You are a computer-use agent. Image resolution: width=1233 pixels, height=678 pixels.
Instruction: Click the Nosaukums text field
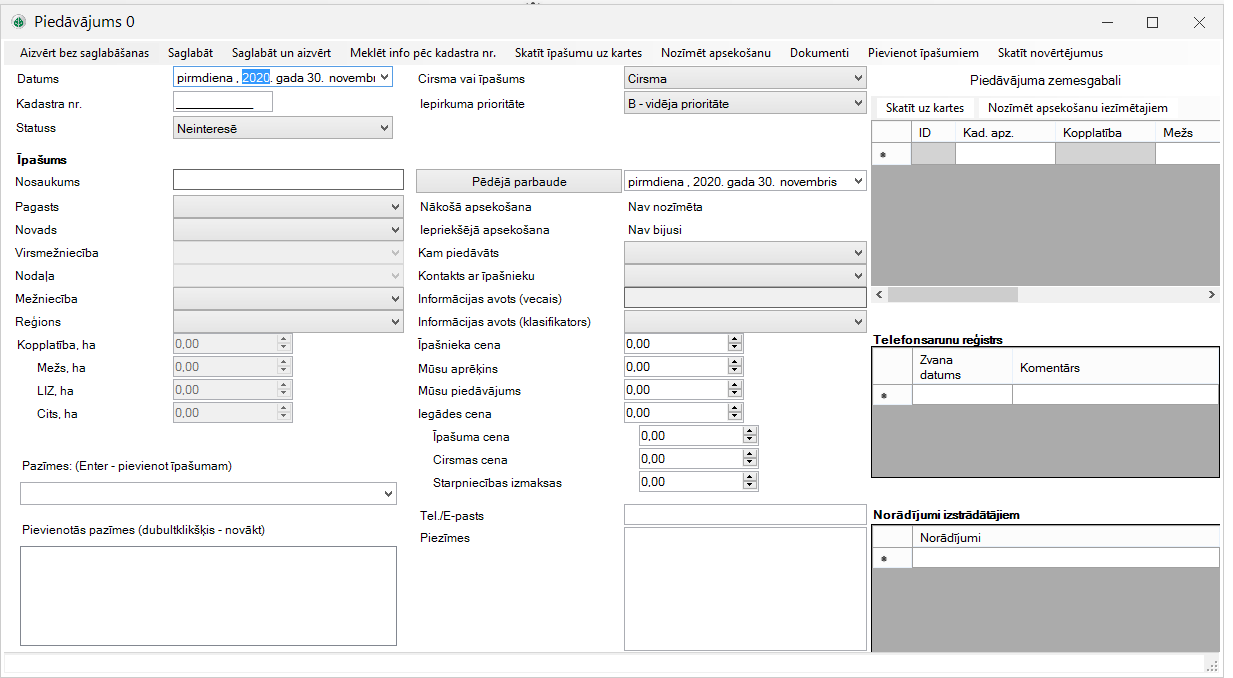[288, 180]
